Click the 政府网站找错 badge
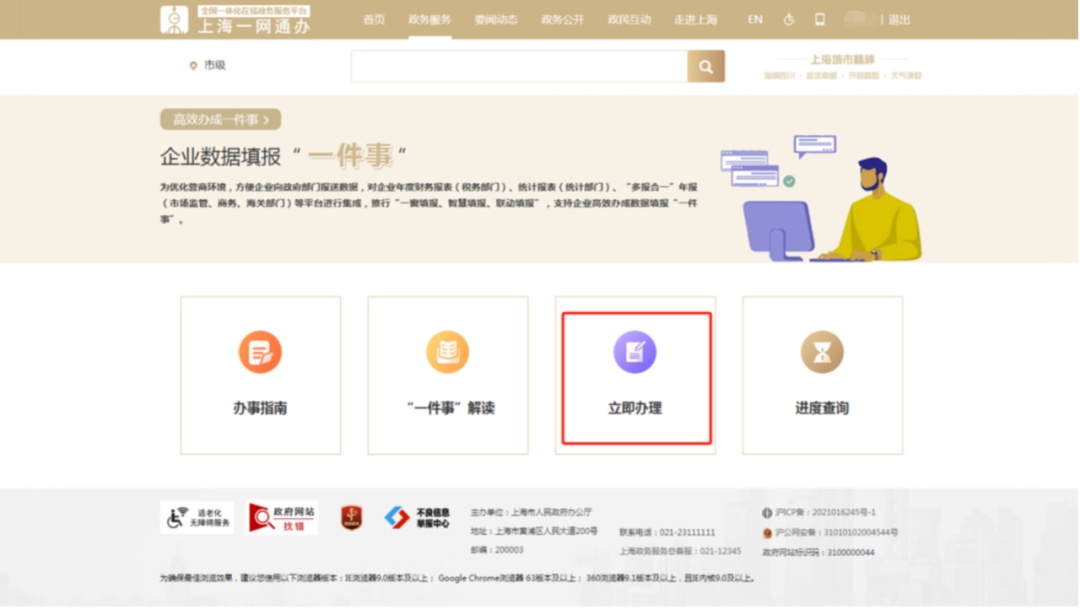 click(282, 517)
